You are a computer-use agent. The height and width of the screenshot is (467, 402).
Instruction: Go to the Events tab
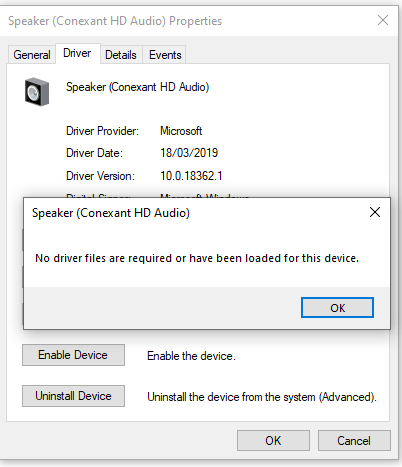165,55
